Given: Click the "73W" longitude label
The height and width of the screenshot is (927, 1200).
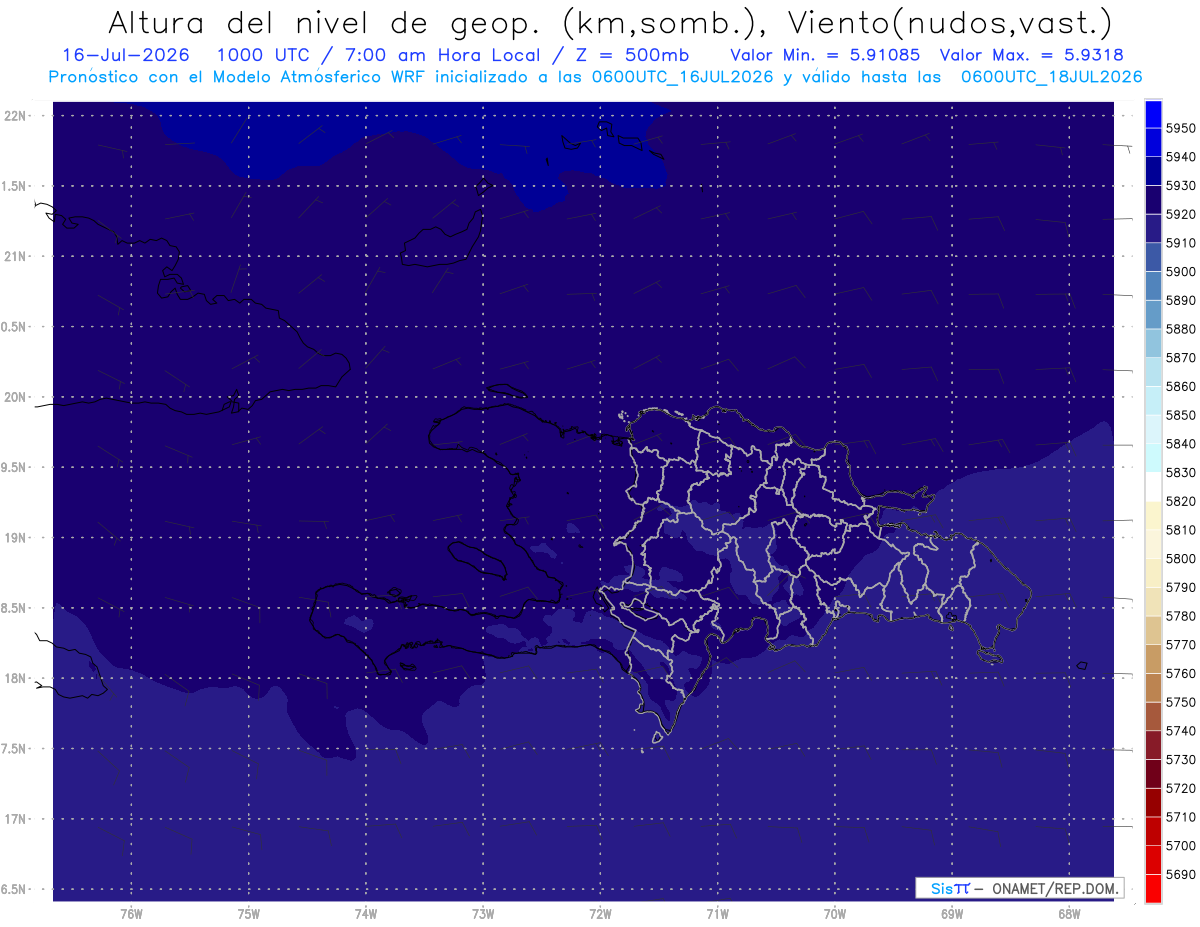Looking at the screenshot, I should coord(483,914).
